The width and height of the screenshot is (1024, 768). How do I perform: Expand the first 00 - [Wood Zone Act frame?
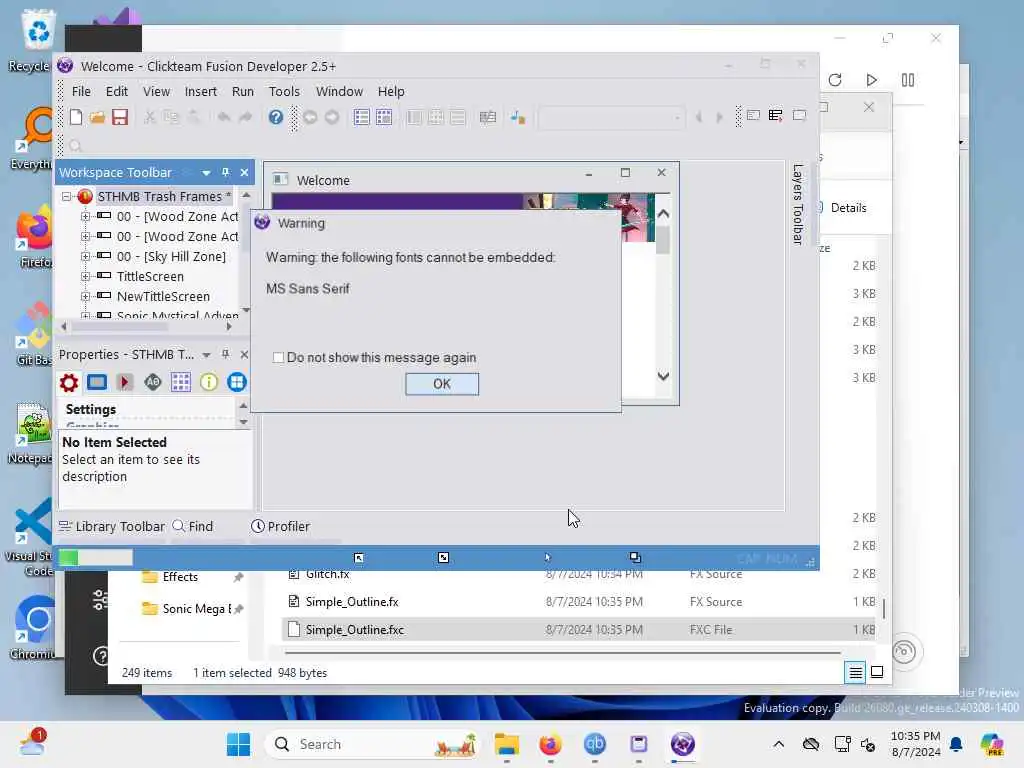point(85,216)
